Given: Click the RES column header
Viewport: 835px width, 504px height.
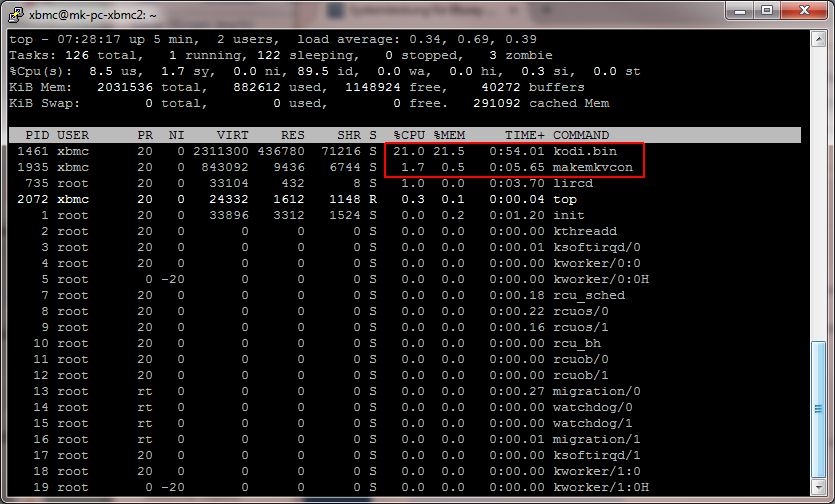Looking at the screenshot, I should [293, 135].
